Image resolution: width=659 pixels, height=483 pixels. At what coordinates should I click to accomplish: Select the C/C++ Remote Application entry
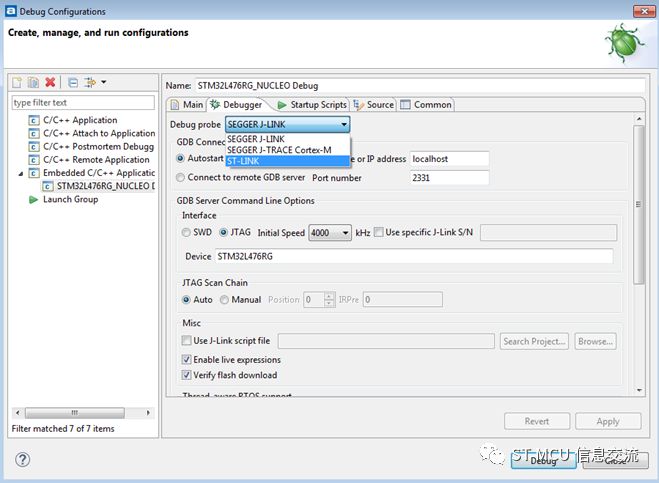coord(96,160)
